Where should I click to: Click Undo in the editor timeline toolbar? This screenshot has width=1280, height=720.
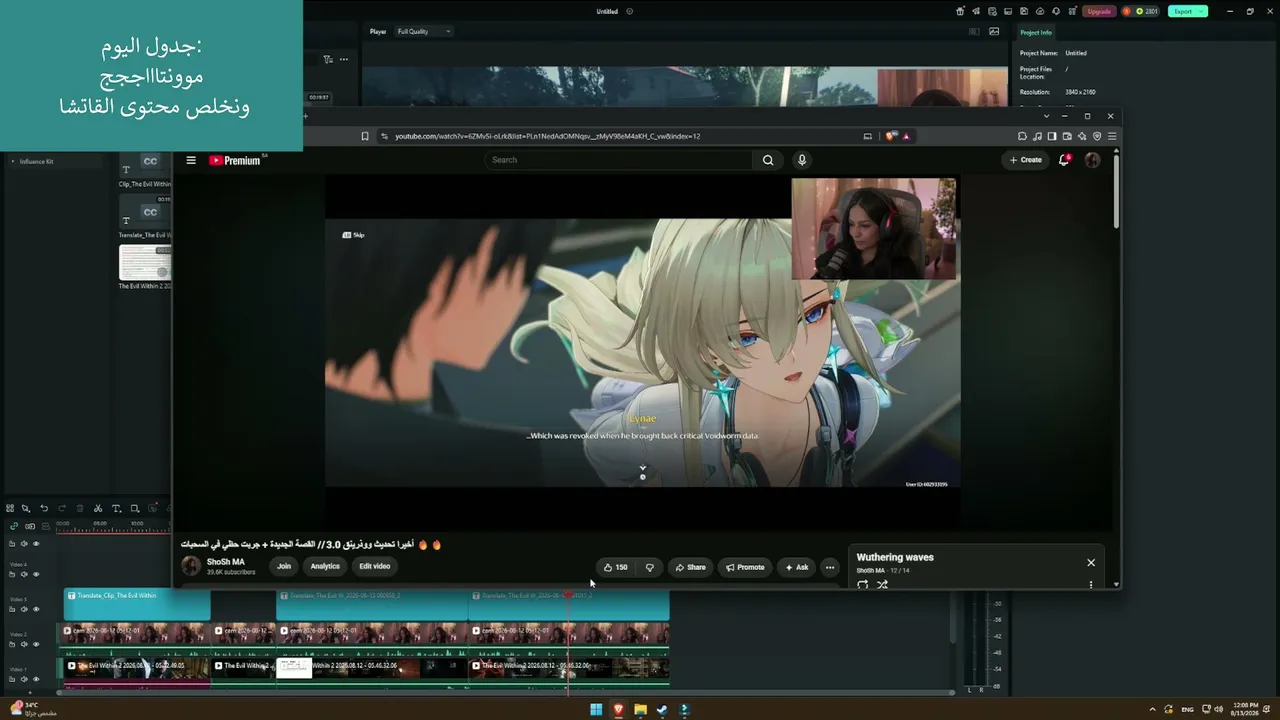(x=44, y=508)
